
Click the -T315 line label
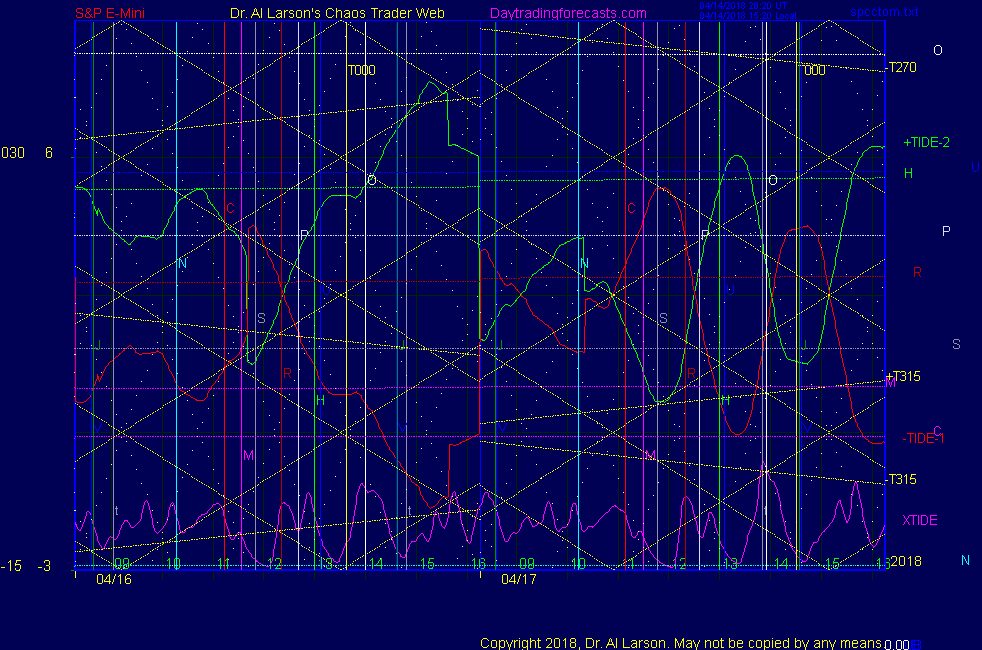(x=902, y=479)
